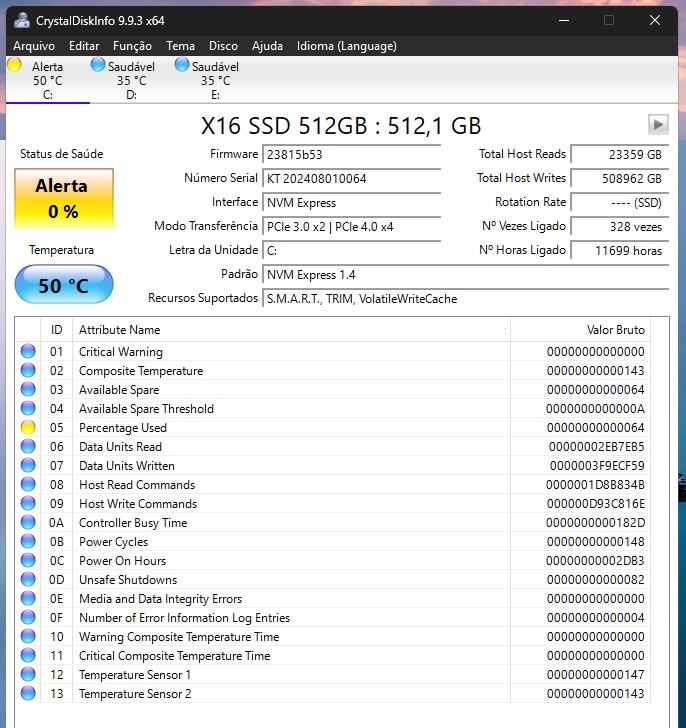Click the power-on count value 328 vezes
The height and width of the screenshot is (728, 686).
[x=620, y=227]
